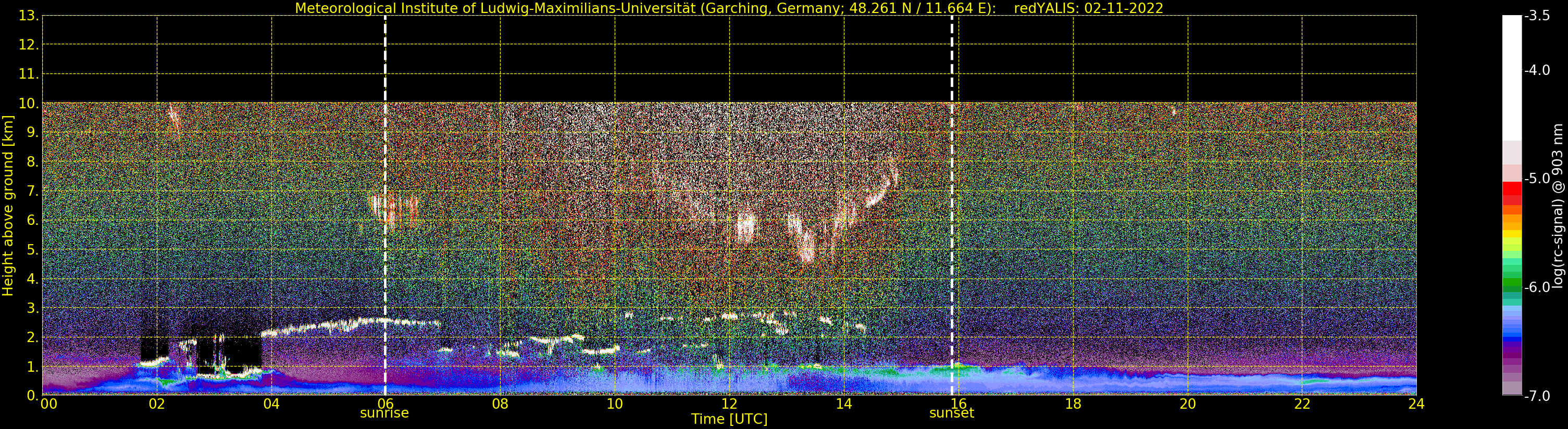
Task: Click the x-axis tick label 10
Action: 615,404
